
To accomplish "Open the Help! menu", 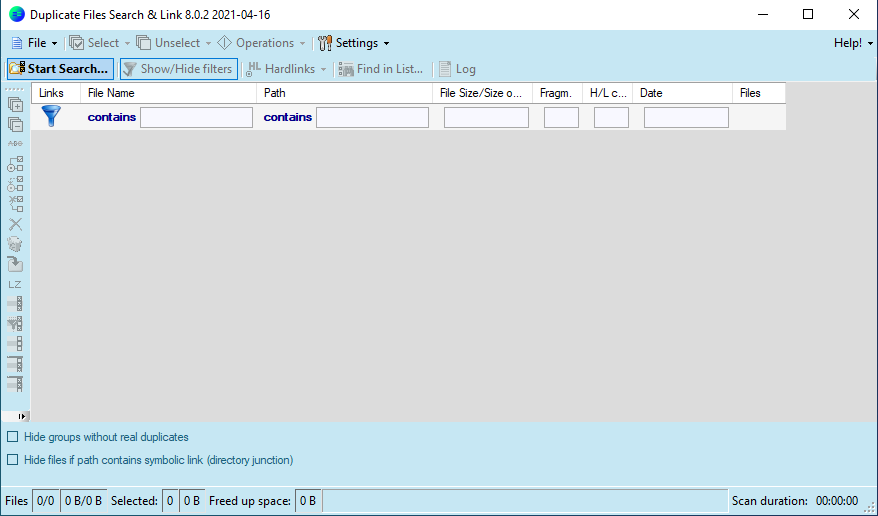I will [852, 43].
